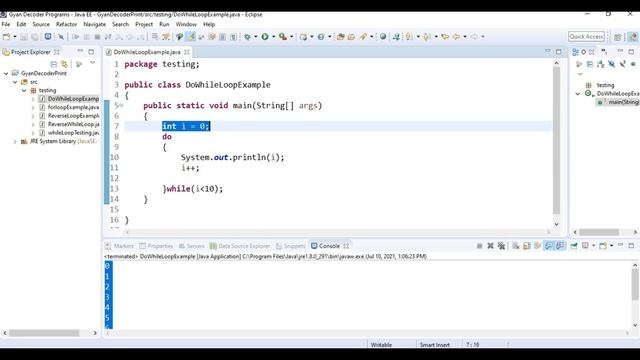Click the Search flashlight toolbar icon

[x=363, y=37]
